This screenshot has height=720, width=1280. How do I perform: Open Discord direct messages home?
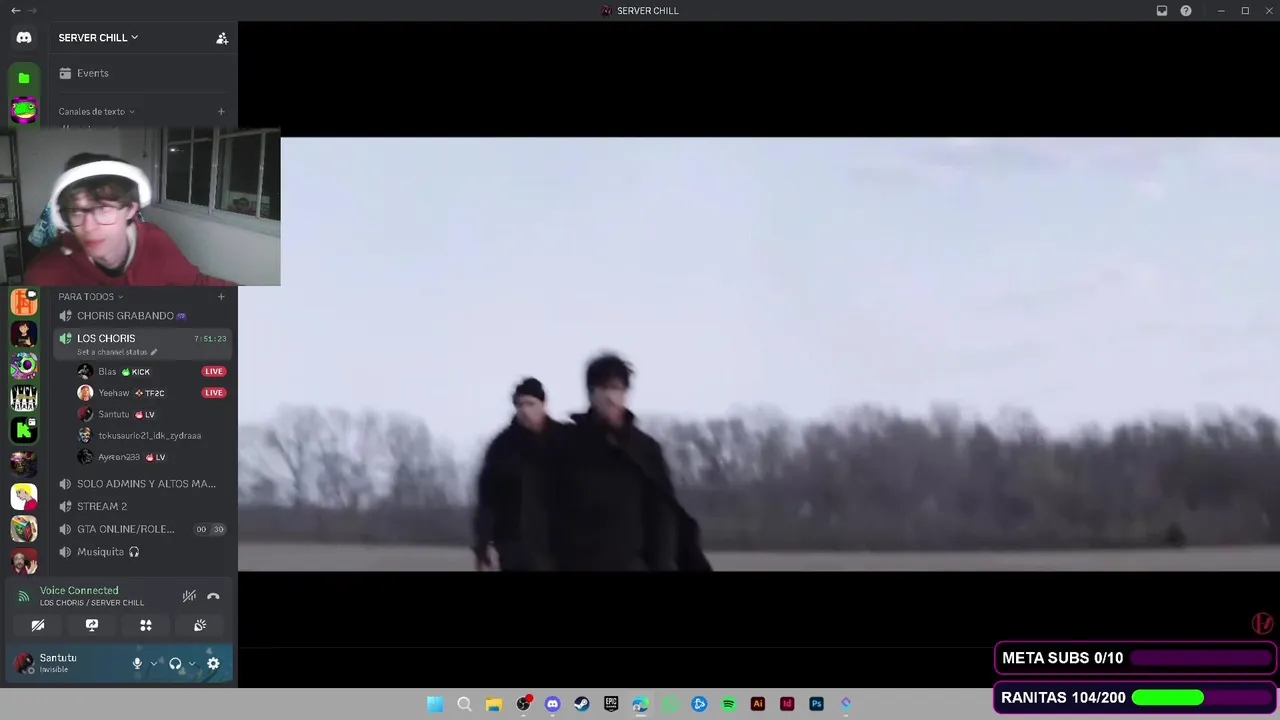coord(24,38)
